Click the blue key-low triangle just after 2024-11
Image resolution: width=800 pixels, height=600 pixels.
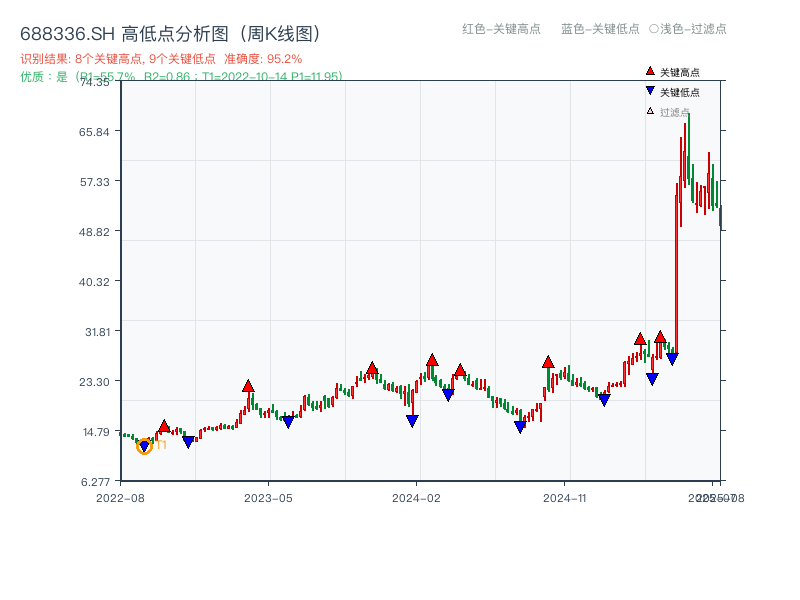(x=604, y=400)
